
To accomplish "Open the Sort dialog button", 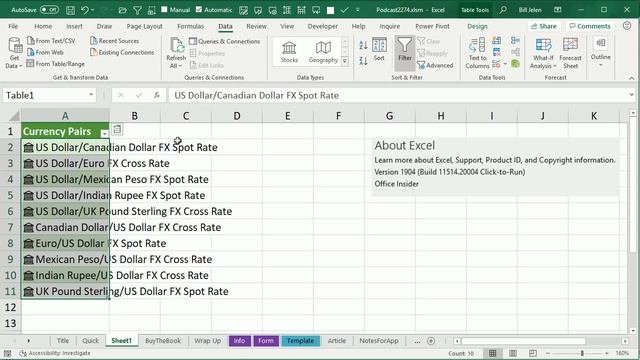I will point(379,49).
